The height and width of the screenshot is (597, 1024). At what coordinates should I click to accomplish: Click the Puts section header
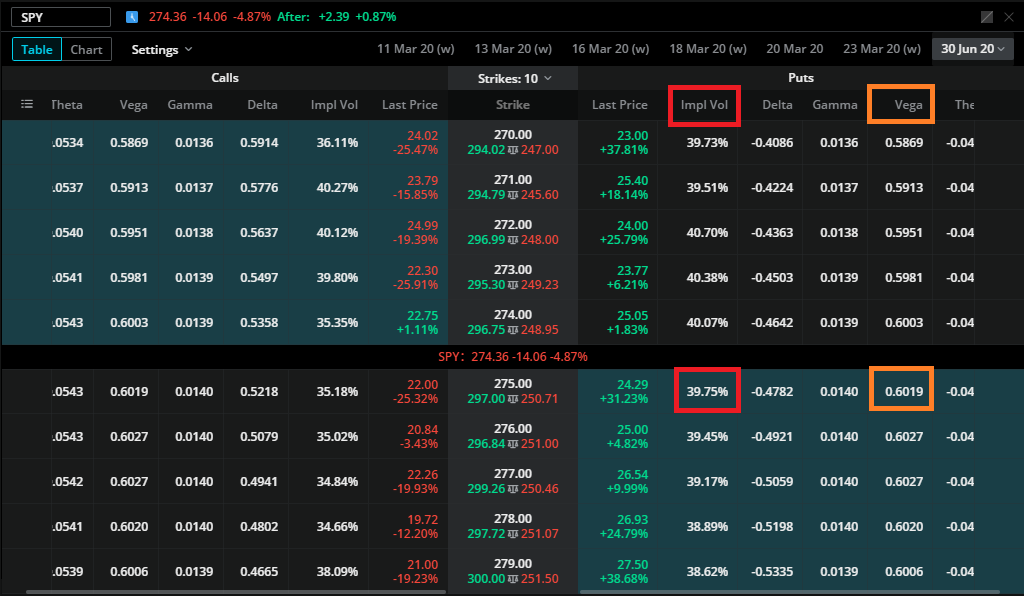(801, 78)
